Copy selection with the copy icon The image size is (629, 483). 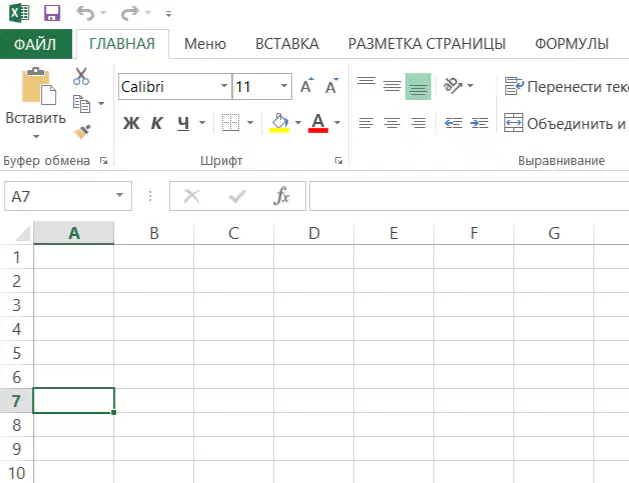coord(82,104)
